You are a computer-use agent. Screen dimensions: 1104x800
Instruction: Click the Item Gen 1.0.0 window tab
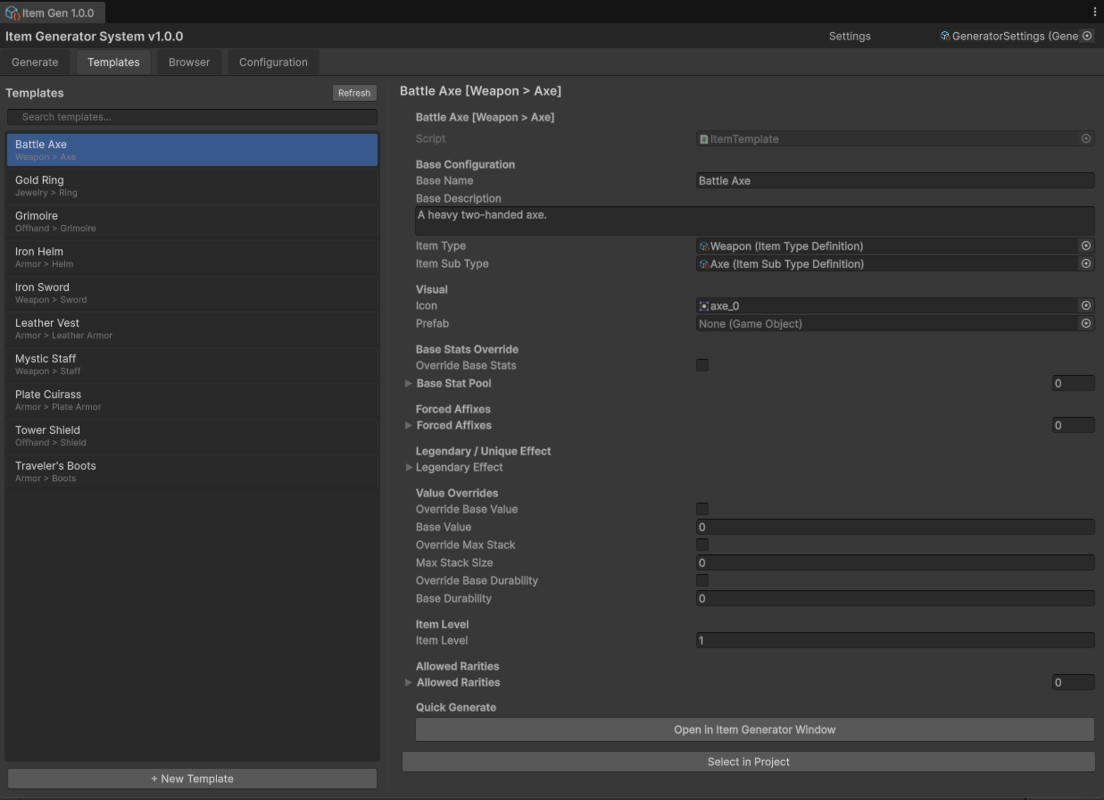pos(53,13)
